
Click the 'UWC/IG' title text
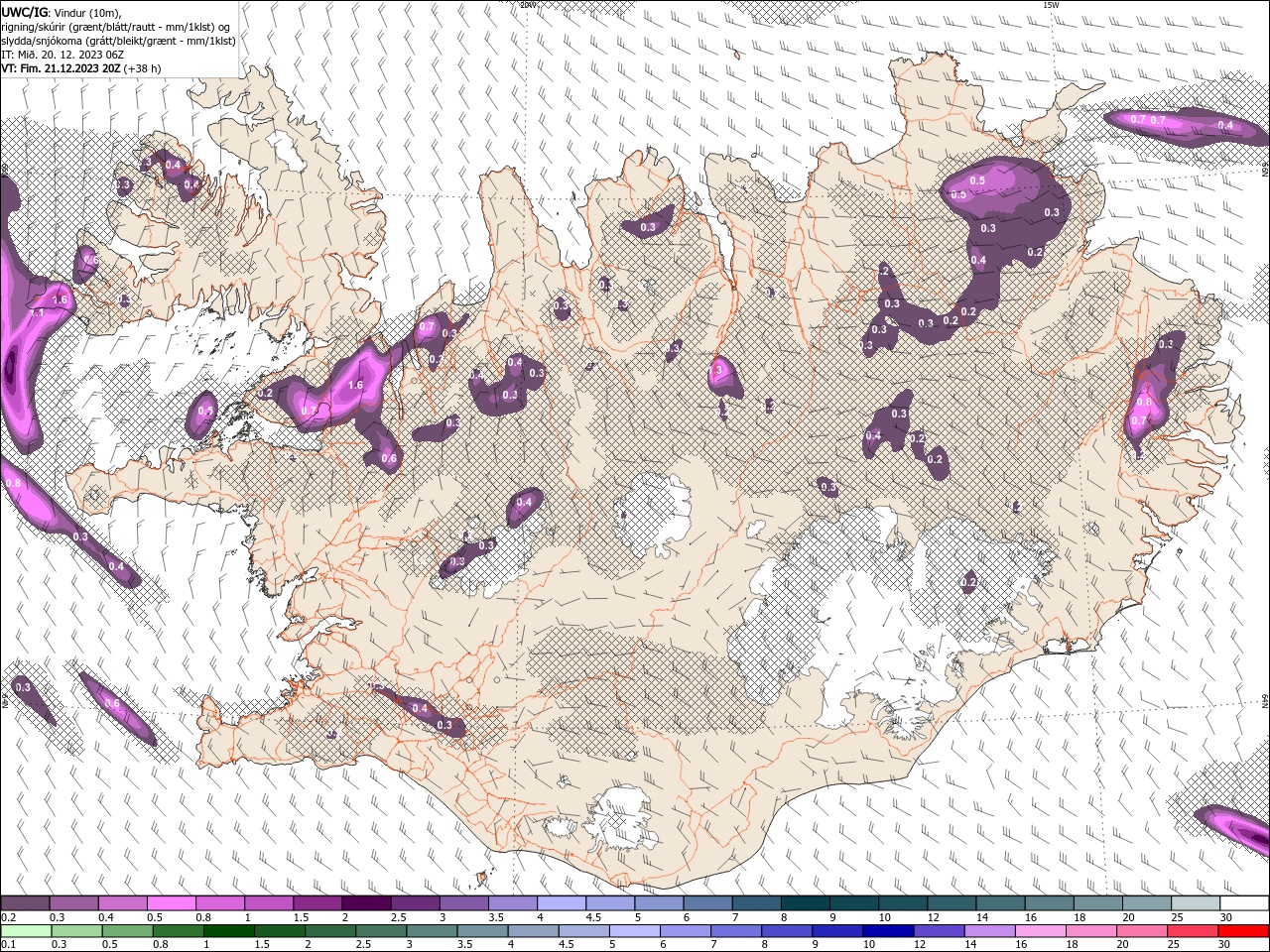(x=25, y=12)
